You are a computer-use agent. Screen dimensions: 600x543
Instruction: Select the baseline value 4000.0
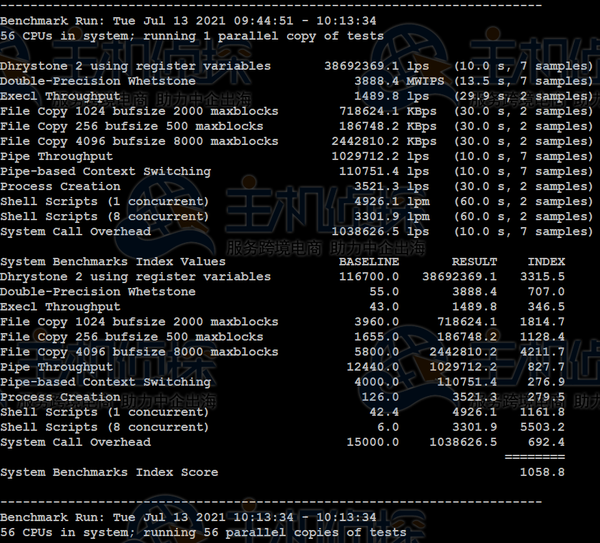click(377, 382)
